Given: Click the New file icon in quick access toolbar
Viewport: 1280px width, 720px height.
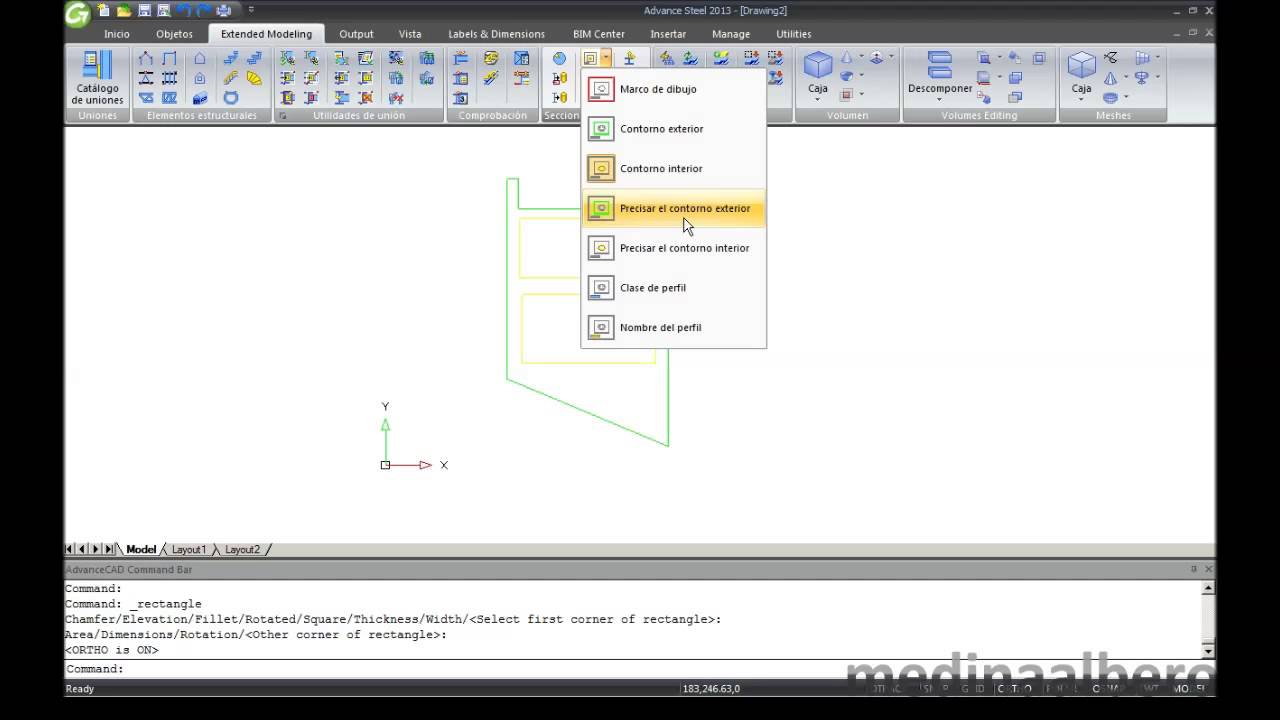Looking at the screenshot, I should 103,10.
